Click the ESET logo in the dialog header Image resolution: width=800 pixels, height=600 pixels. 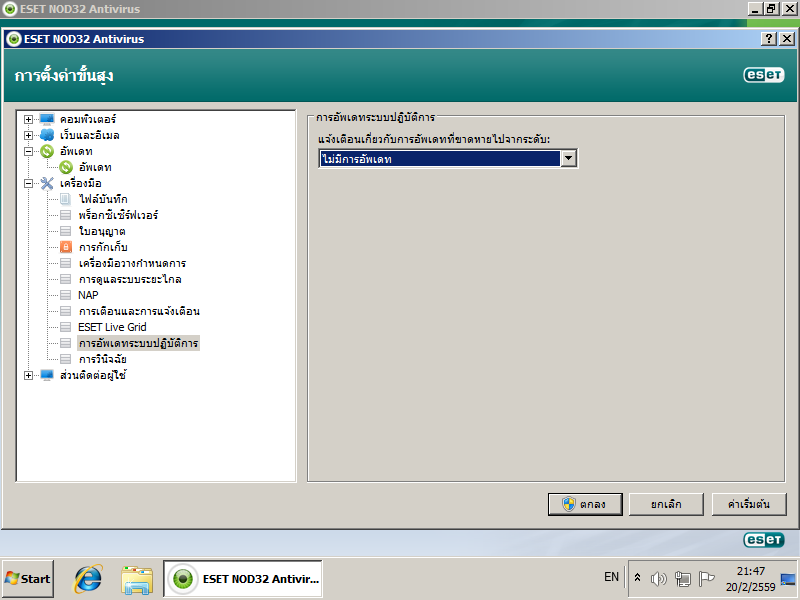tap(763, 75)
